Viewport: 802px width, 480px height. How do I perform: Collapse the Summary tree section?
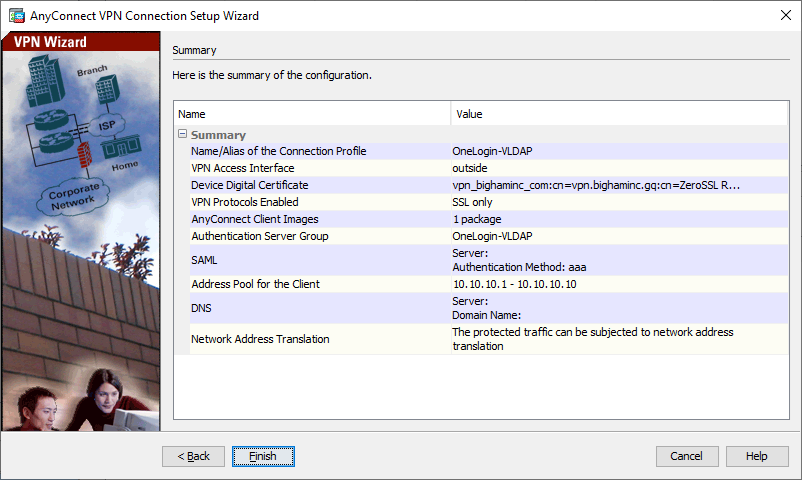[x=182, y=134]
